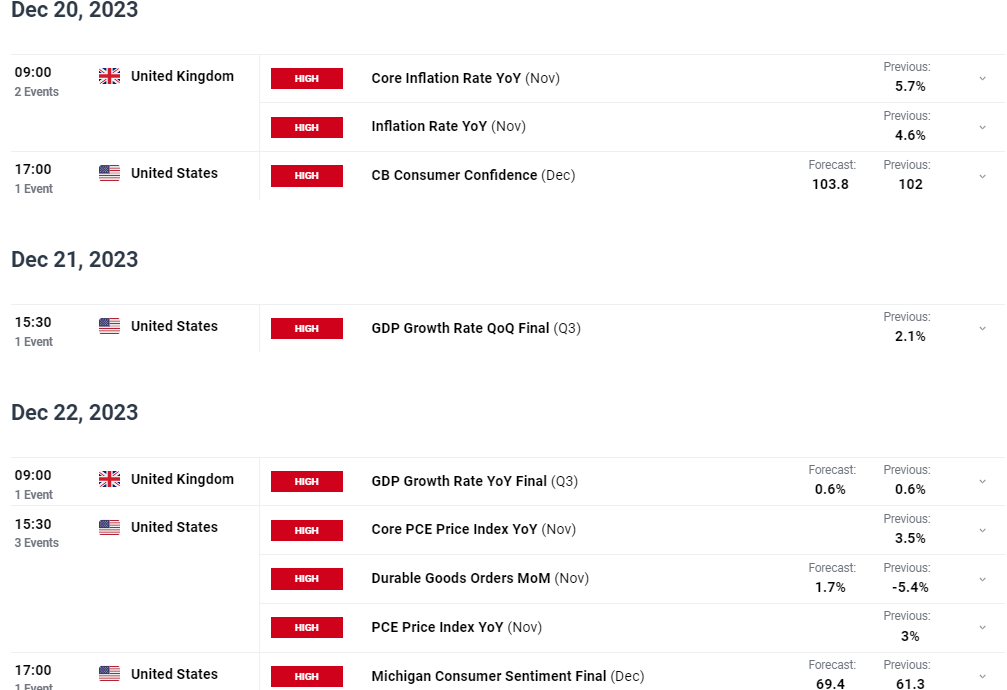Expand the CB Consumer Confidence details chevron
1007x690 pixels.
pyautogui.click(x=982, y=176)
